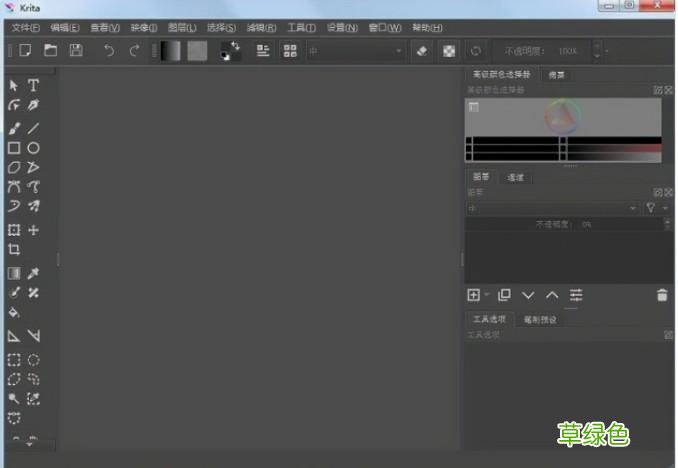Select the Fill bucket tool
This screenshot has height=468, width=678.
14,312
